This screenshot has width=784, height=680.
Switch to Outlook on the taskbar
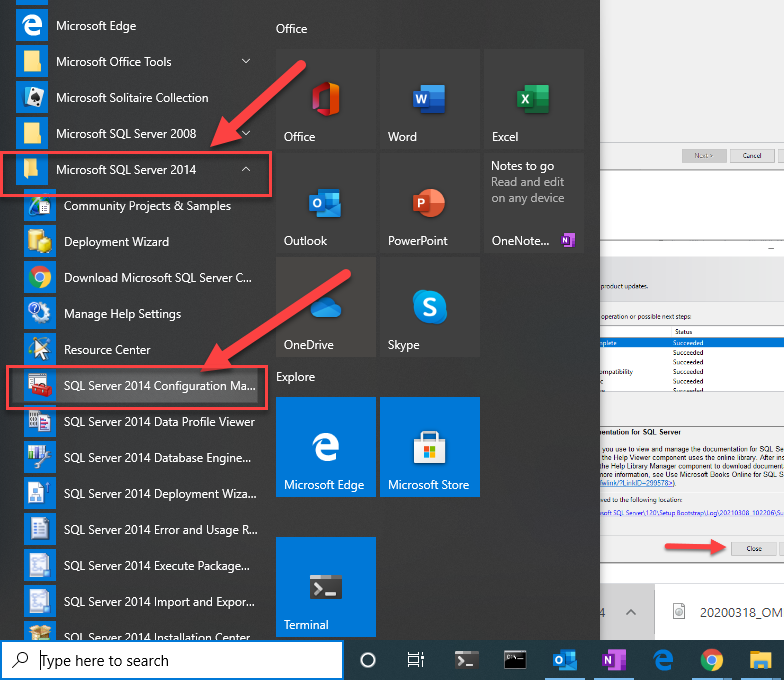click(564, 660)
